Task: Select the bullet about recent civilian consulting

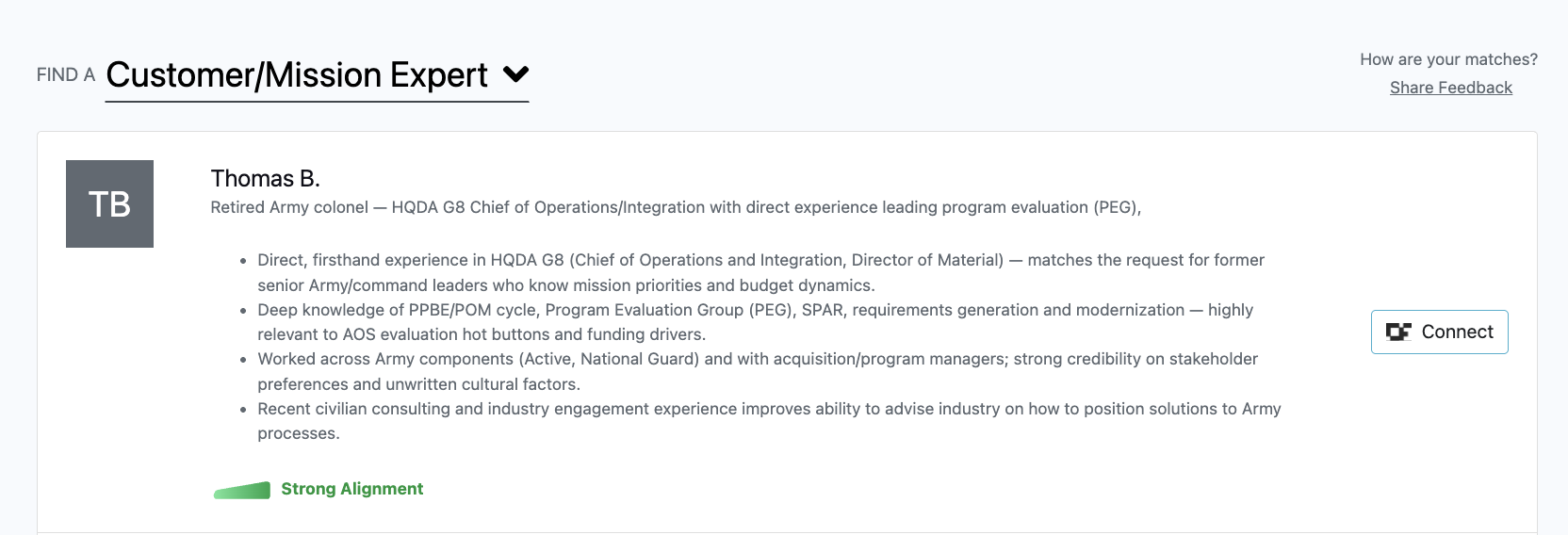Action: (x=769, y=421)
